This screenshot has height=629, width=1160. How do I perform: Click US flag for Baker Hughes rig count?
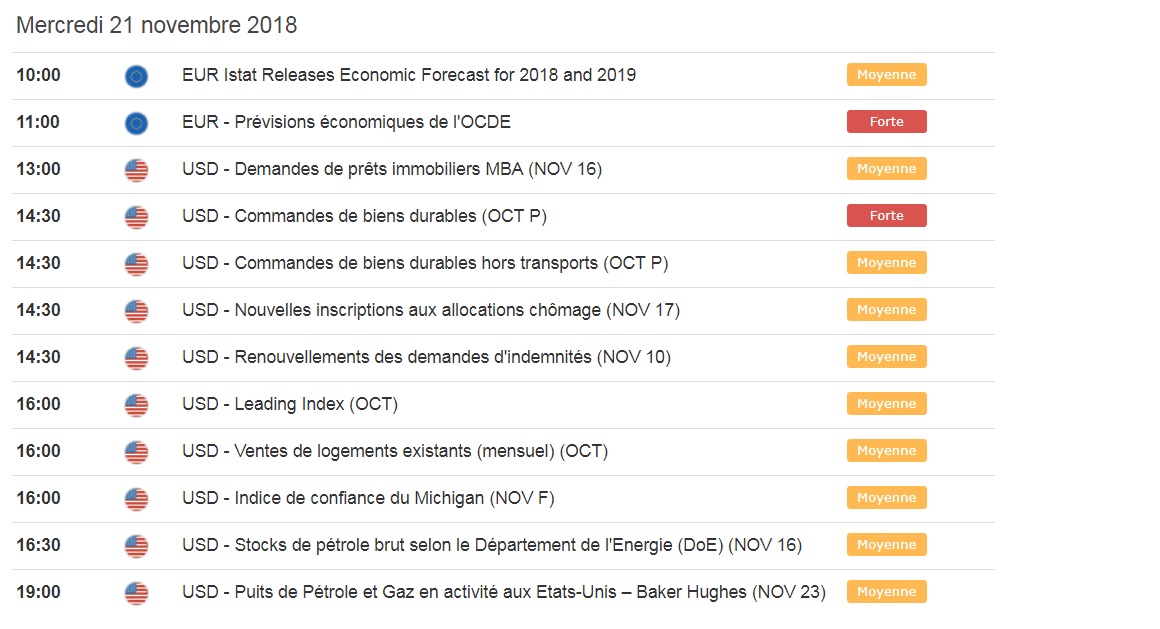[x=136, y=593]
